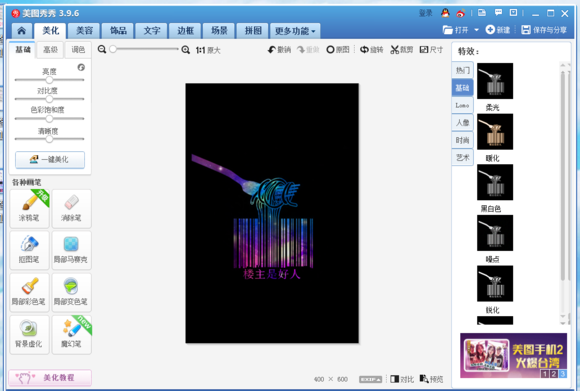Image resolution: width=580 pixels, height=391 pixels.
Task: Click the effects list scrollbar
Action: tap(563, 176)
